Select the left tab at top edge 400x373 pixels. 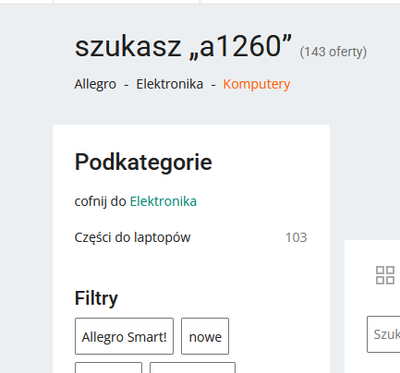tap(27, 2)
